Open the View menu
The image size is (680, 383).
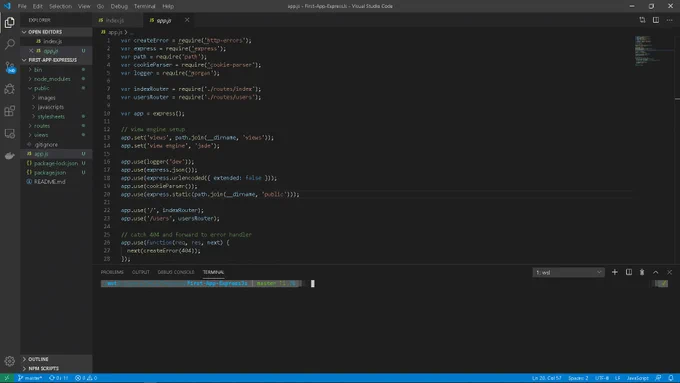click(84, 6)
